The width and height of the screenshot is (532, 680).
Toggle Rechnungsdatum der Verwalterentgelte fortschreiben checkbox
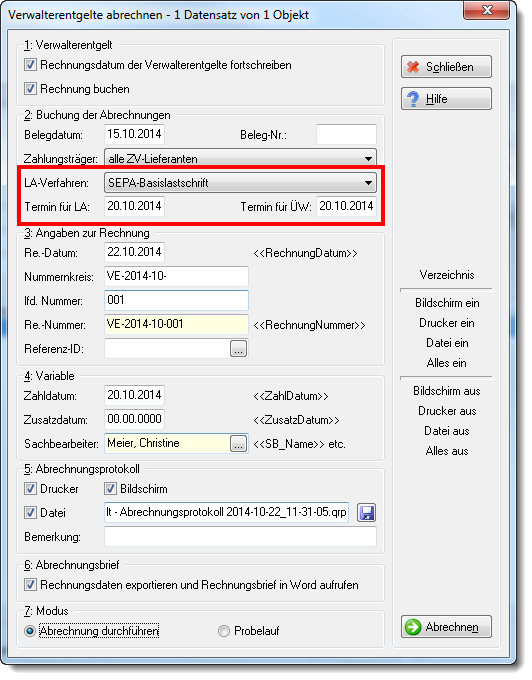pyautogui.click(x=30, y=65)
